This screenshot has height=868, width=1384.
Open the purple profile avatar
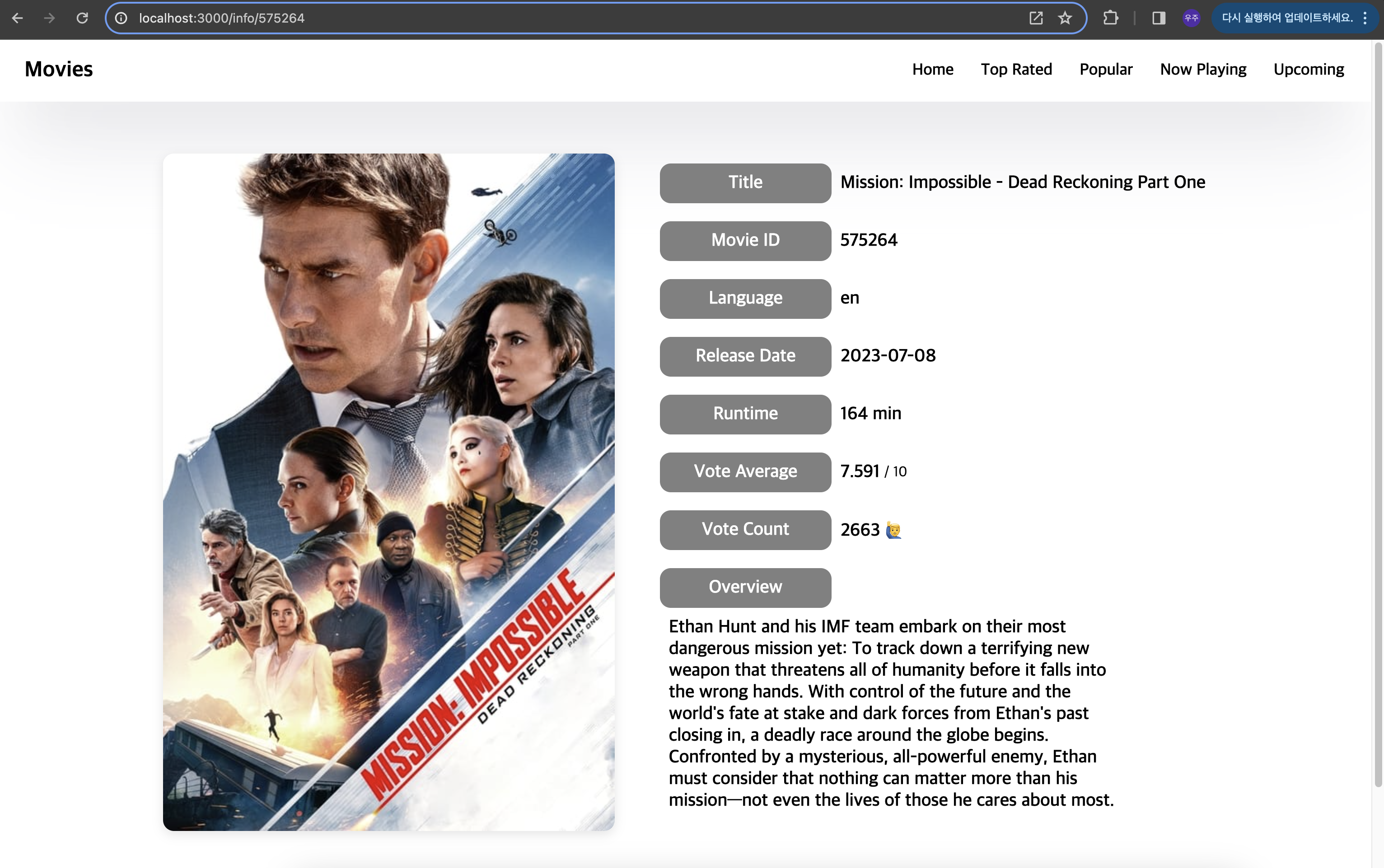point(1191,19)
